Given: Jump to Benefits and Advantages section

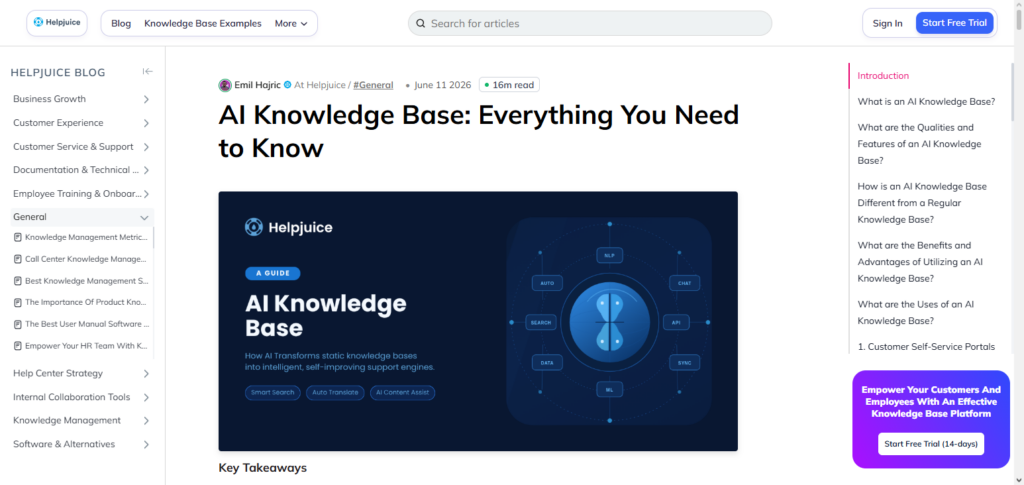Looking at the screenshot, I should [x=920, y=262].
